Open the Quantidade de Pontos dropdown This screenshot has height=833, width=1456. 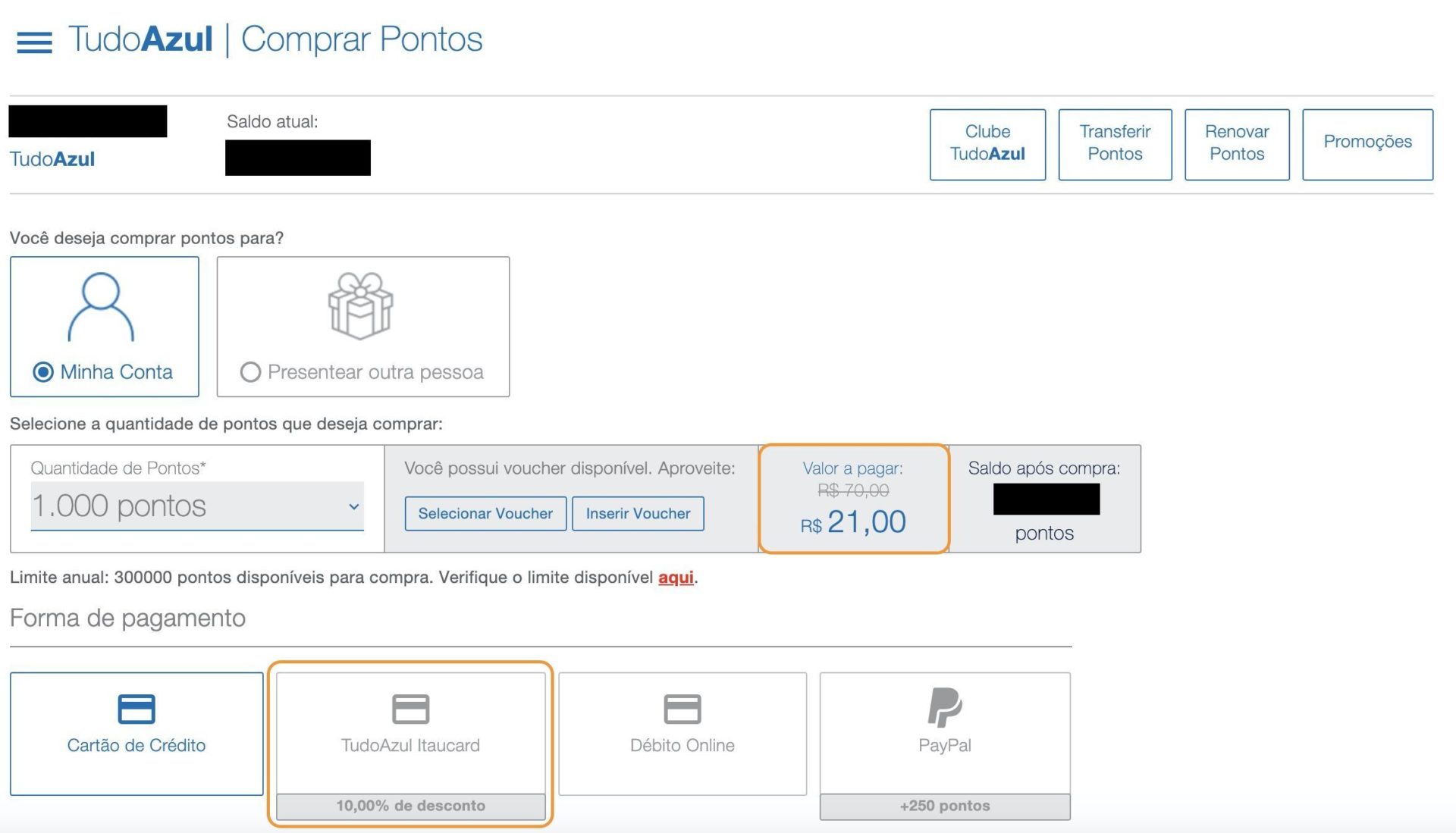(197, 506)
